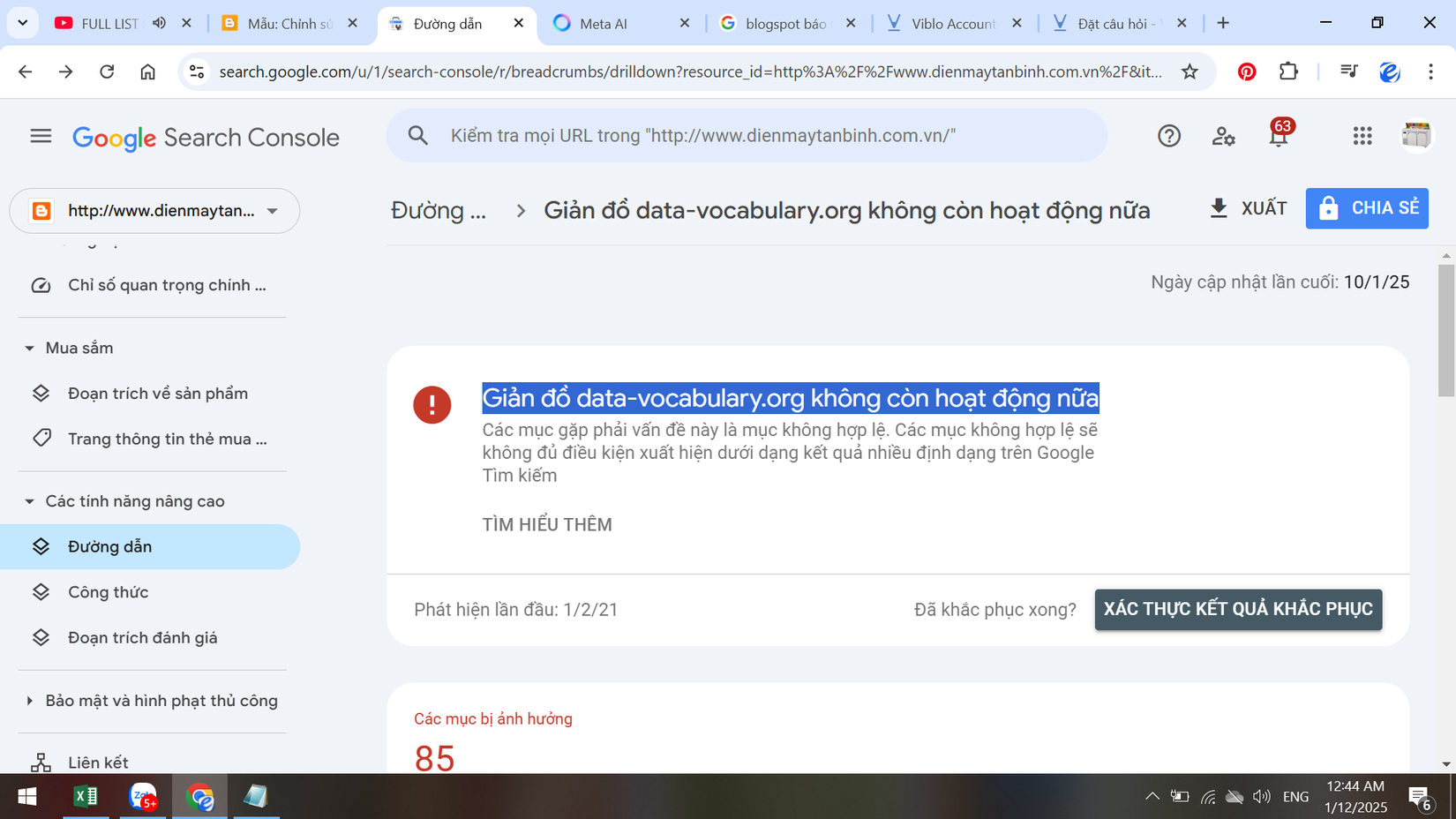Open the property selector dropdown
The width and height of the screenshot is (1456, 819).
(x=154, y=211)
